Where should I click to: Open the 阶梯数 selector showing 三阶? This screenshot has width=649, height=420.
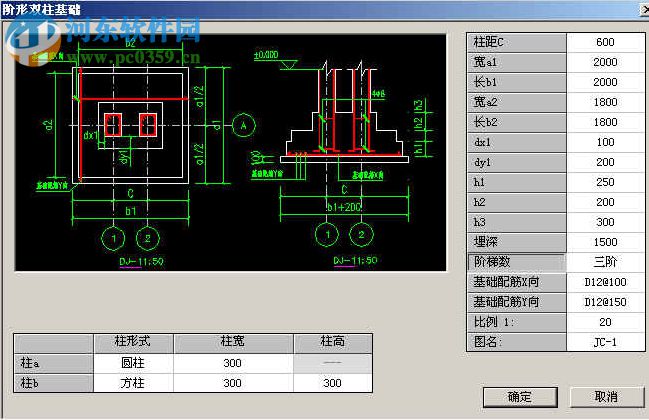[605, 262]
